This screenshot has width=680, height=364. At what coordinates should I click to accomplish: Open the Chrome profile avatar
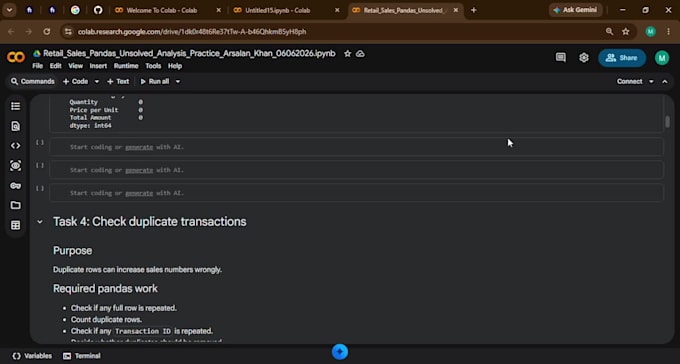[651, 32]
